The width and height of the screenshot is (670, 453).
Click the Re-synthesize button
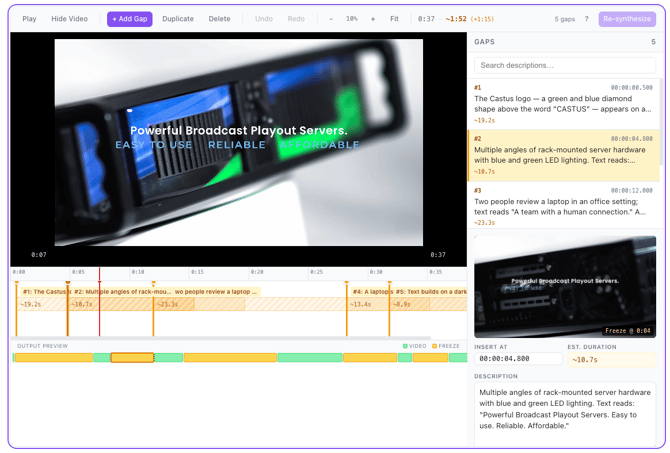(627, 19)
